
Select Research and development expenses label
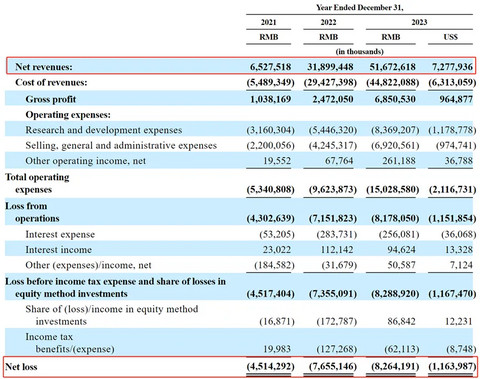104,130
